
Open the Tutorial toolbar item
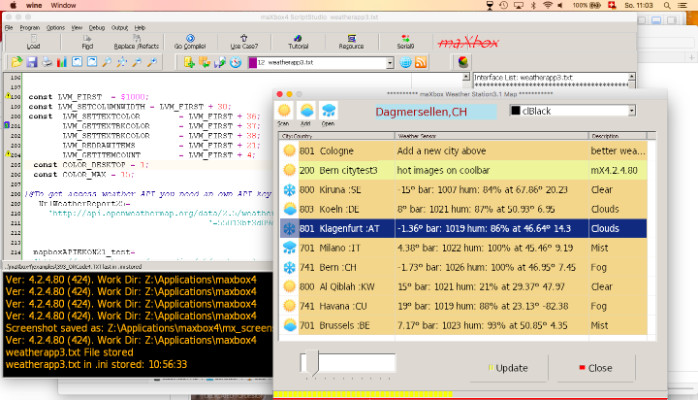(x=298, y=42)
